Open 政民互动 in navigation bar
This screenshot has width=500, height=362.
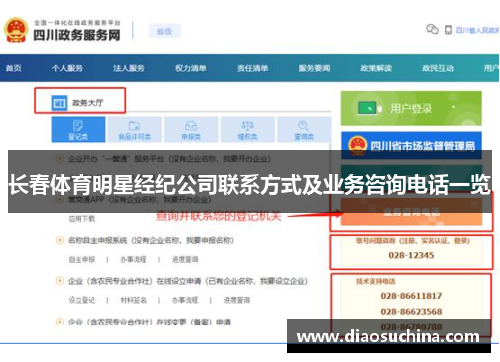point(438,68)
